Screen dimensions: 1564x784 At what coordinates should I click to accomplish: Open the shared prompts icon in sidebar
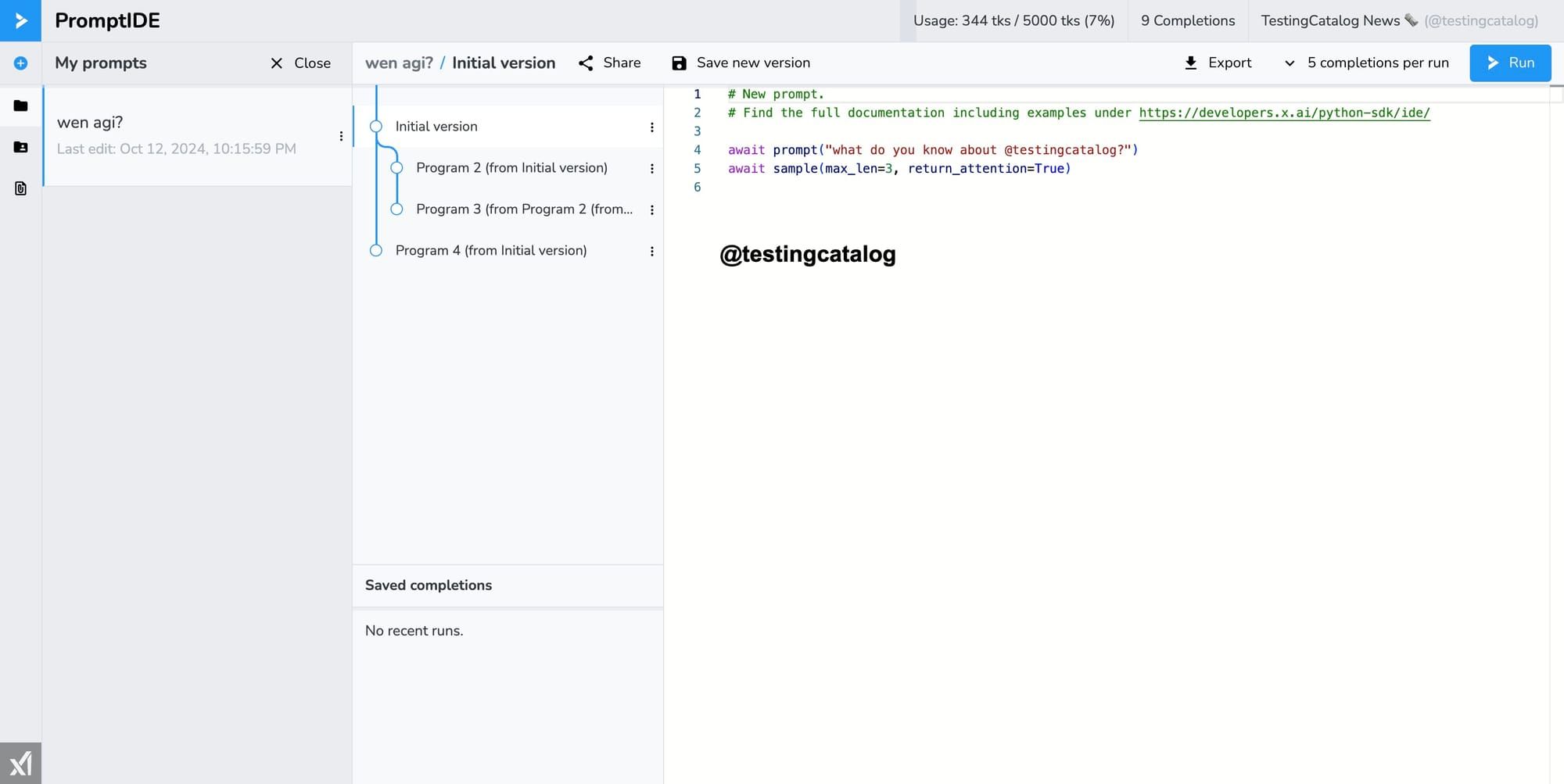pyautogui.click(x=20, y=147)
